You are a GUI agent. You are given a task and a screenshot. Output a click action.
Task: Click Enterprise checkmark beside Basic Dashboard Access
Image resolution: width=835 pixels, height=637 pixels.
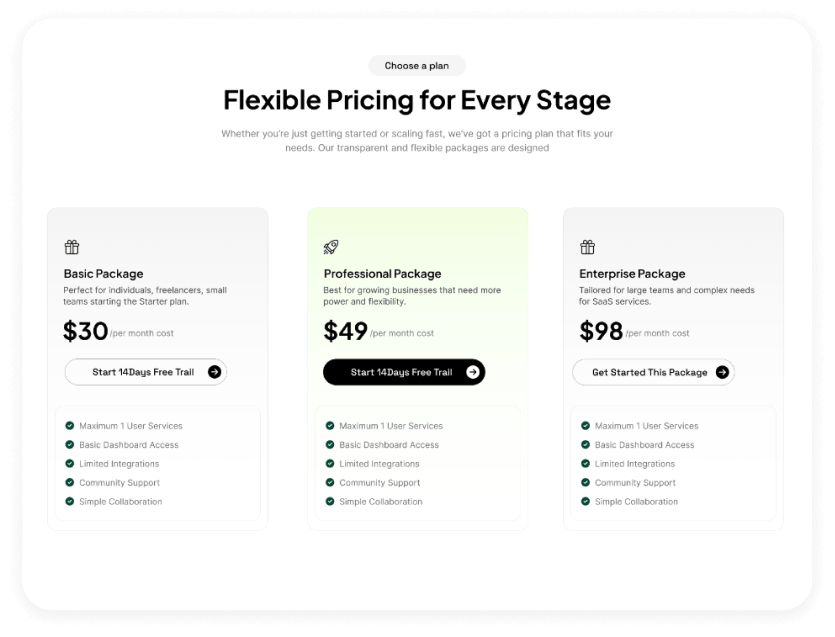click(x=586, y=444)
